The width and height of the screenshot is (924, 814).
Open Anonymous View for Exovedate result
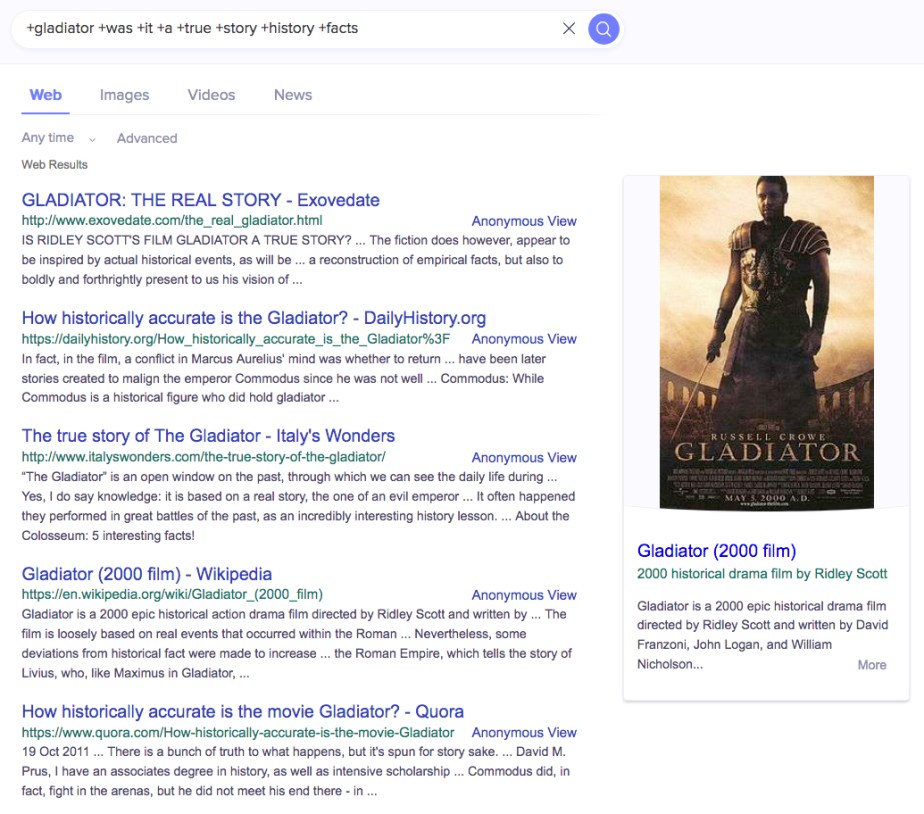pos(524,221)
